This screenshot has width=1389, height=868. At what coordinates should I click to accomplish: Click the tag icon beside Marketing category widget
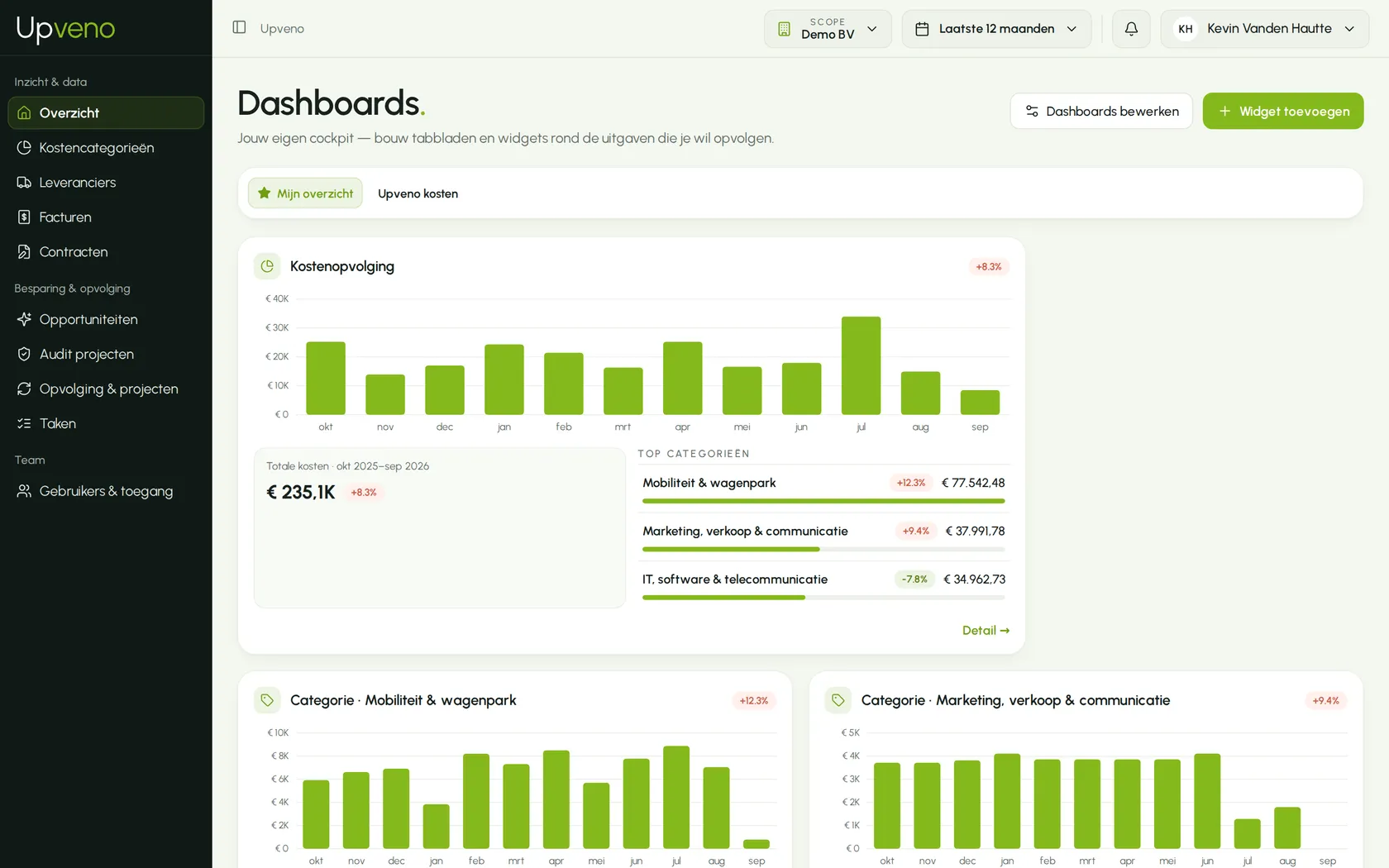pos(838,700)
